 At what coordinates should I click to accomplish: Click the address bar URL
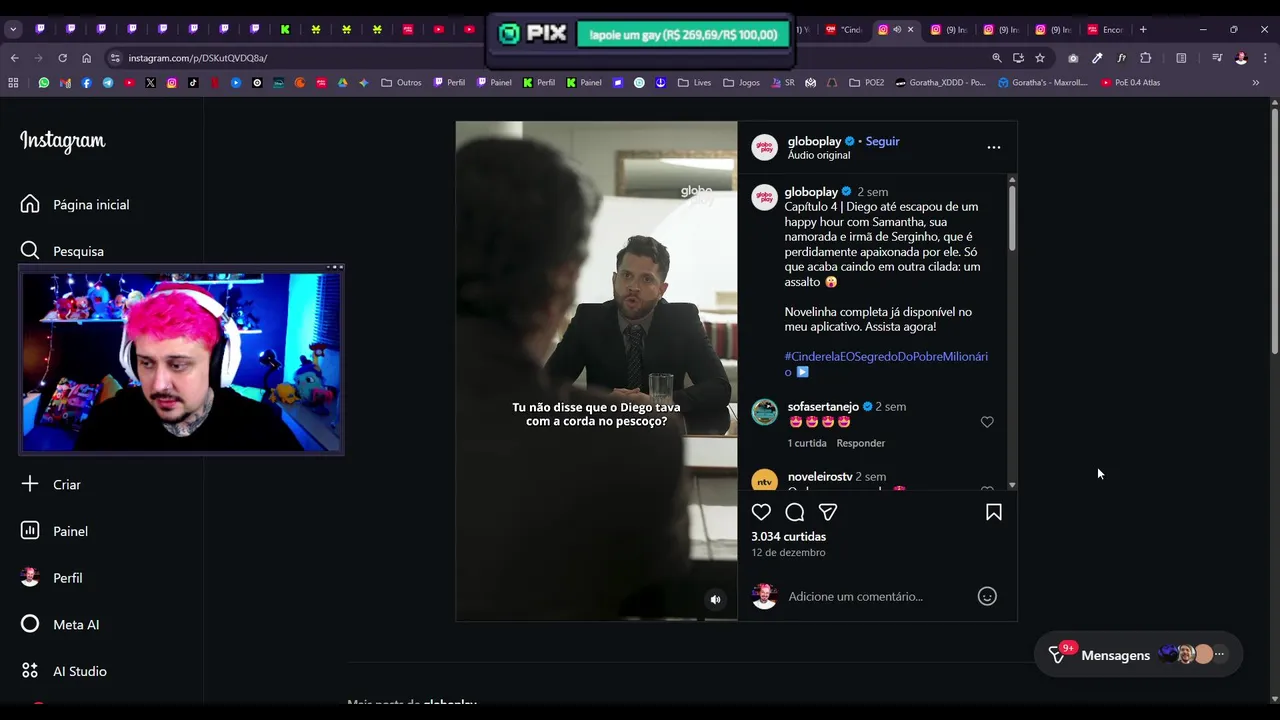pos(197,58)
